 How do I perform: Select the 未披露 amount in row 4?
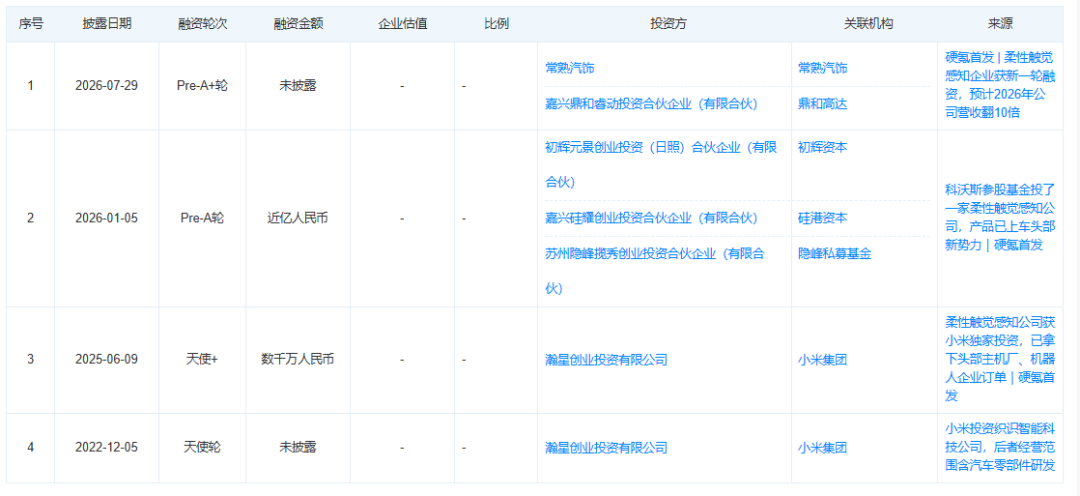tap(298, 448)
